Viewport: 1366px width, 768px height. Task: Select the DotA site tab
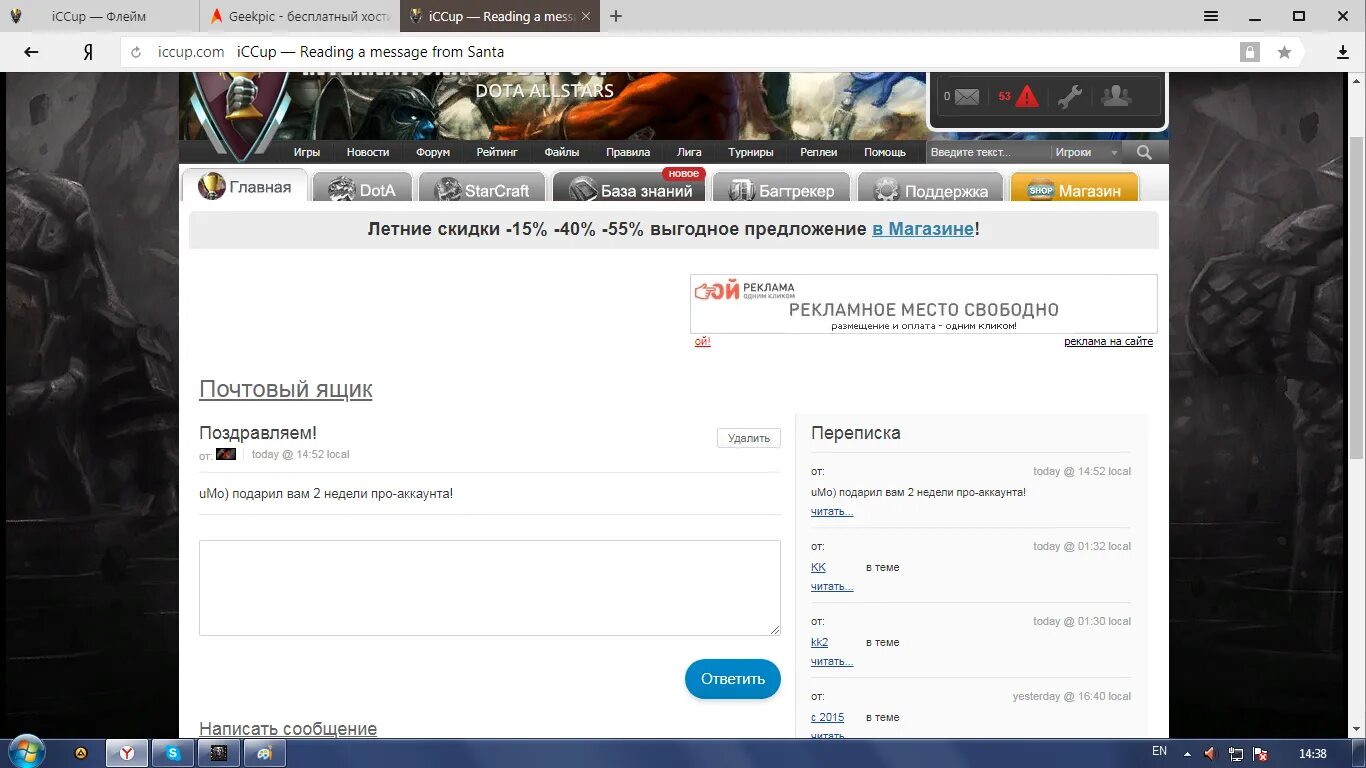[361, 189]
